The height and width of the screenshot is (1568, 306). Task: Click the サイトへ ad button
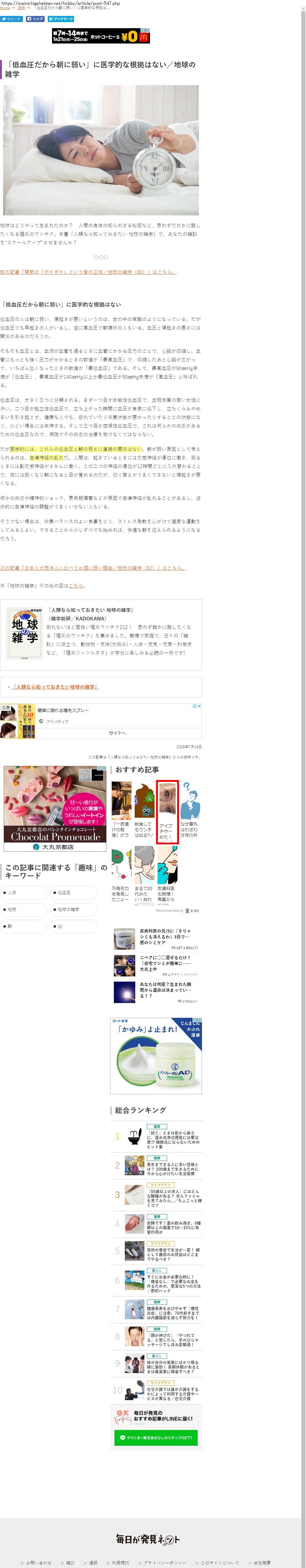click(118, 733)
